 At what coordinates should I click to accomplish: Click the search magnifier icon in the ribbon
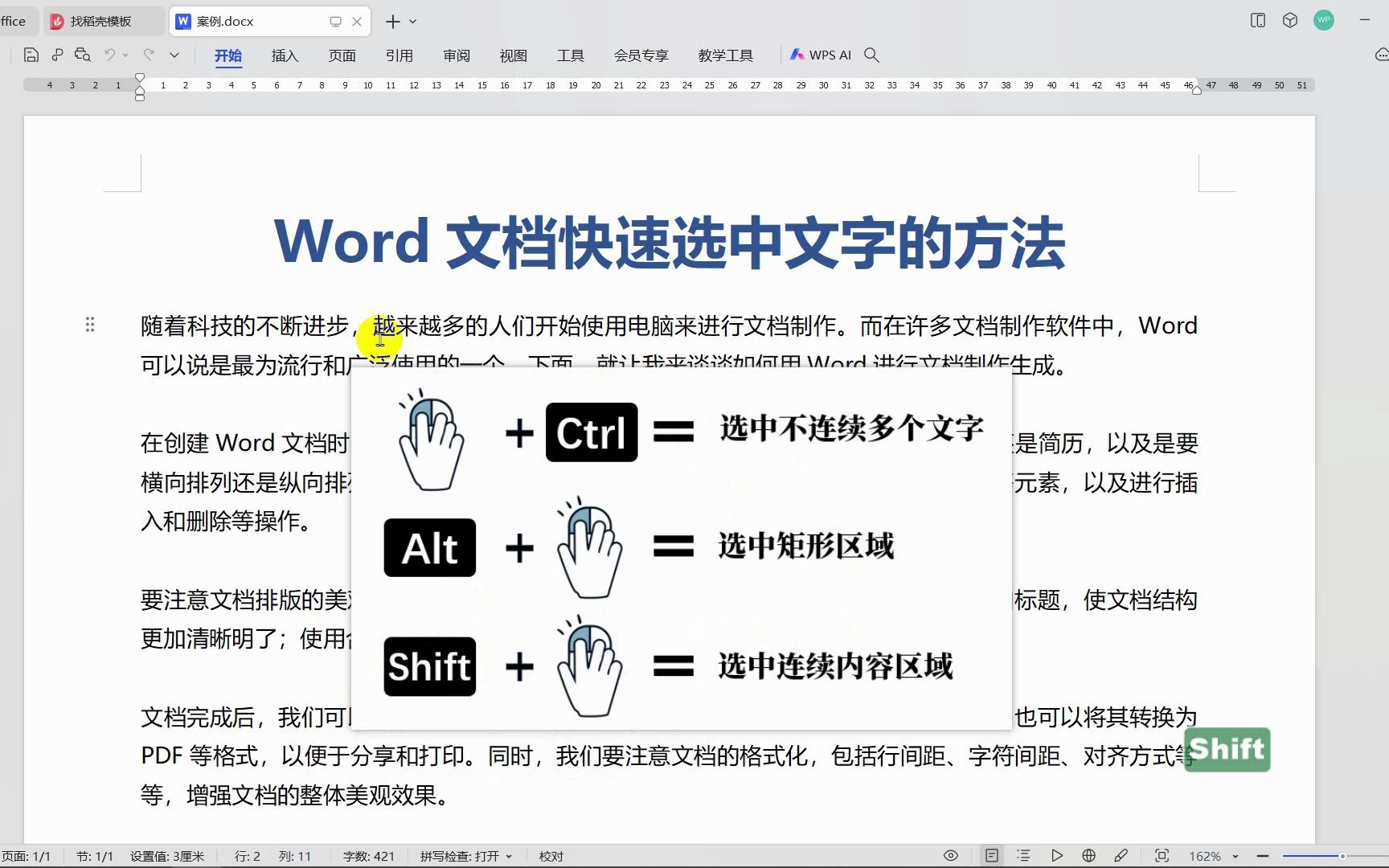click(x=872, y=55)
